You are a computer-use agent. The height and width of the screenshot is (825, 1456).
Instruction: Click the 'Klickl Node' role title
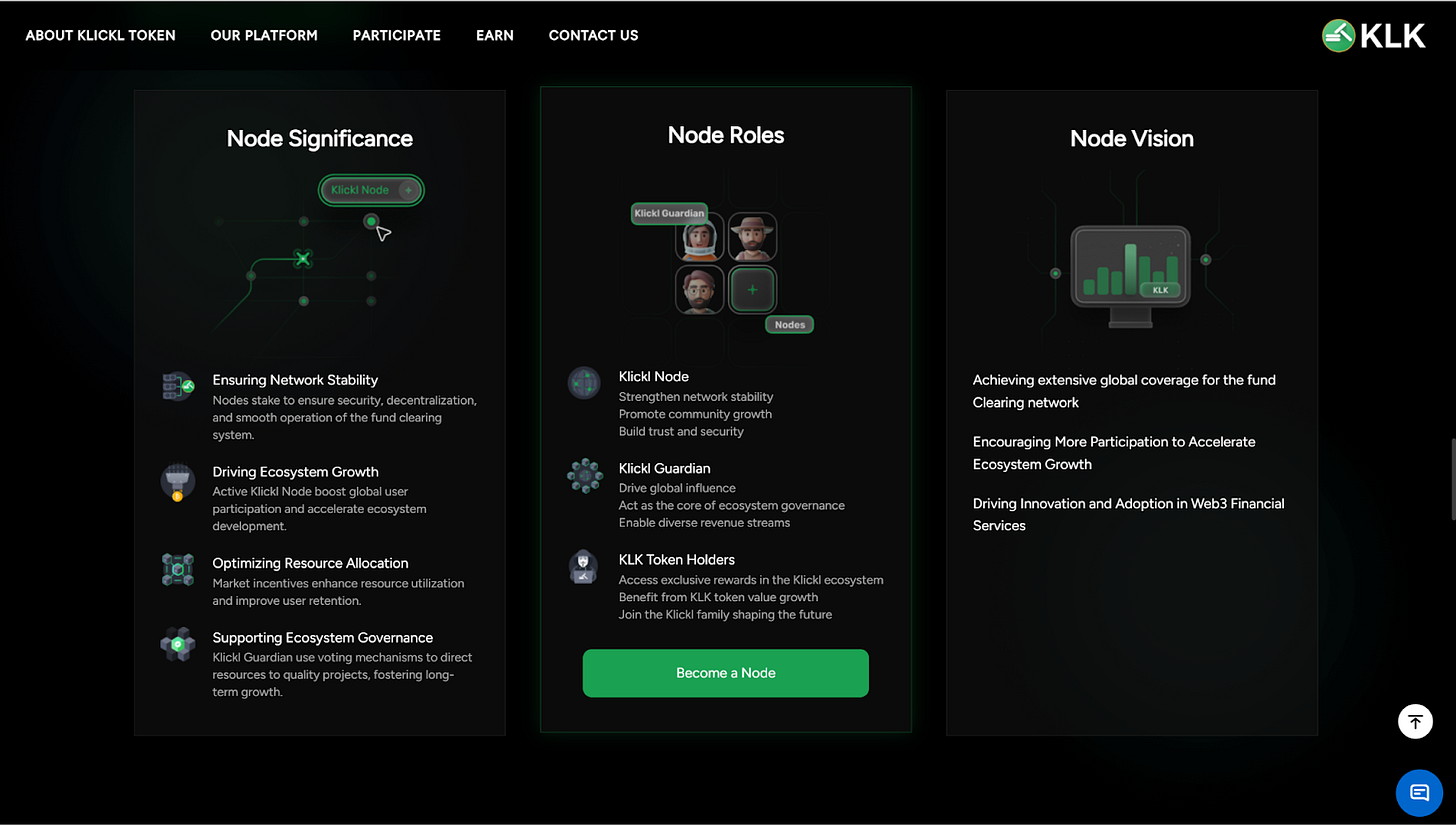click(x=654, y=377)
